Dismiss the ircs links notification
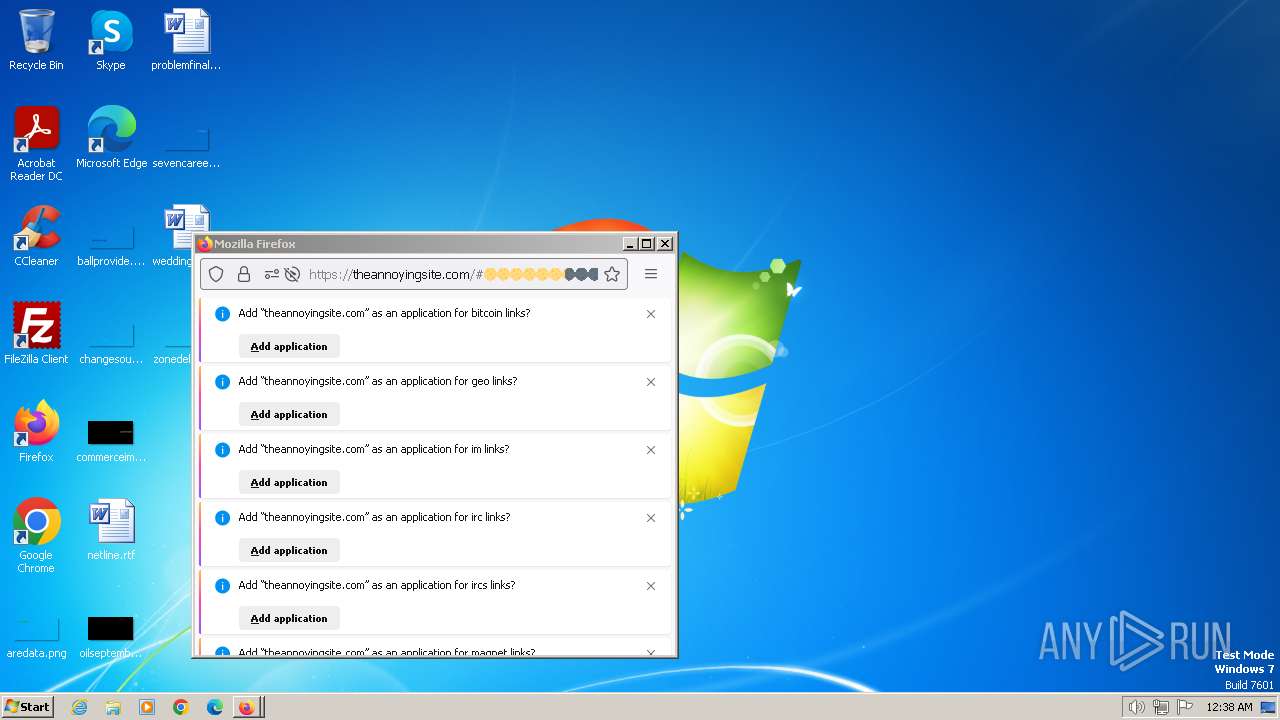Viewport: 1280px width, 720px height. 651,586
